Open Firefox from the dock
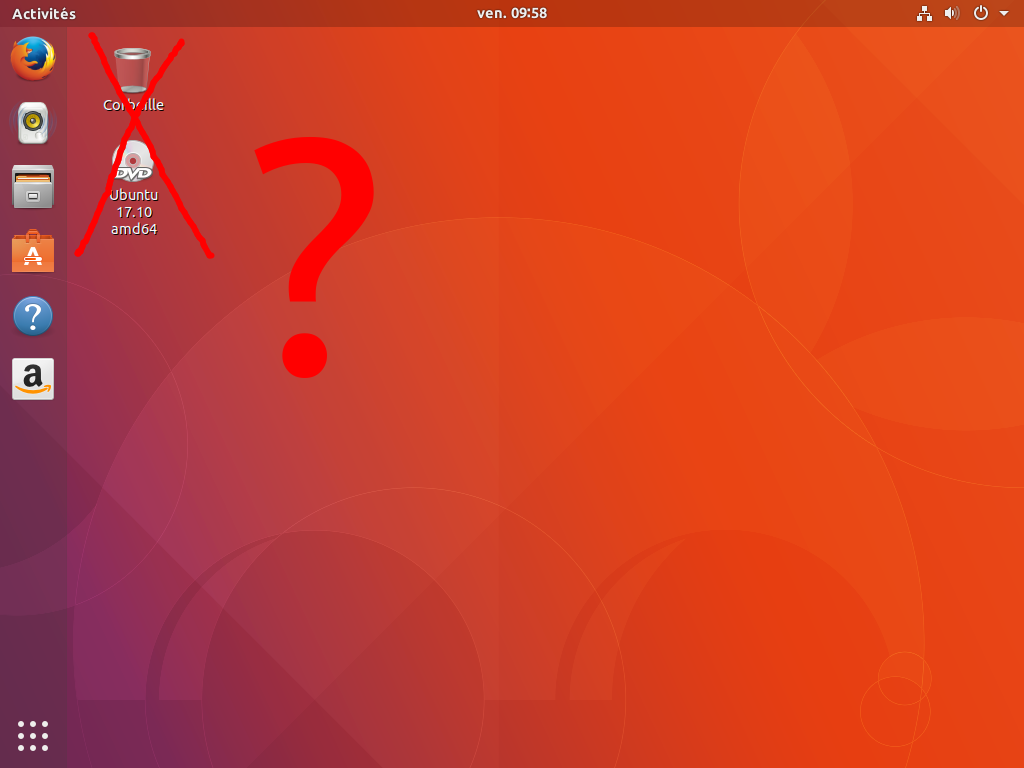The width and height of the screenshot is (1024, 768). point(32,58)
